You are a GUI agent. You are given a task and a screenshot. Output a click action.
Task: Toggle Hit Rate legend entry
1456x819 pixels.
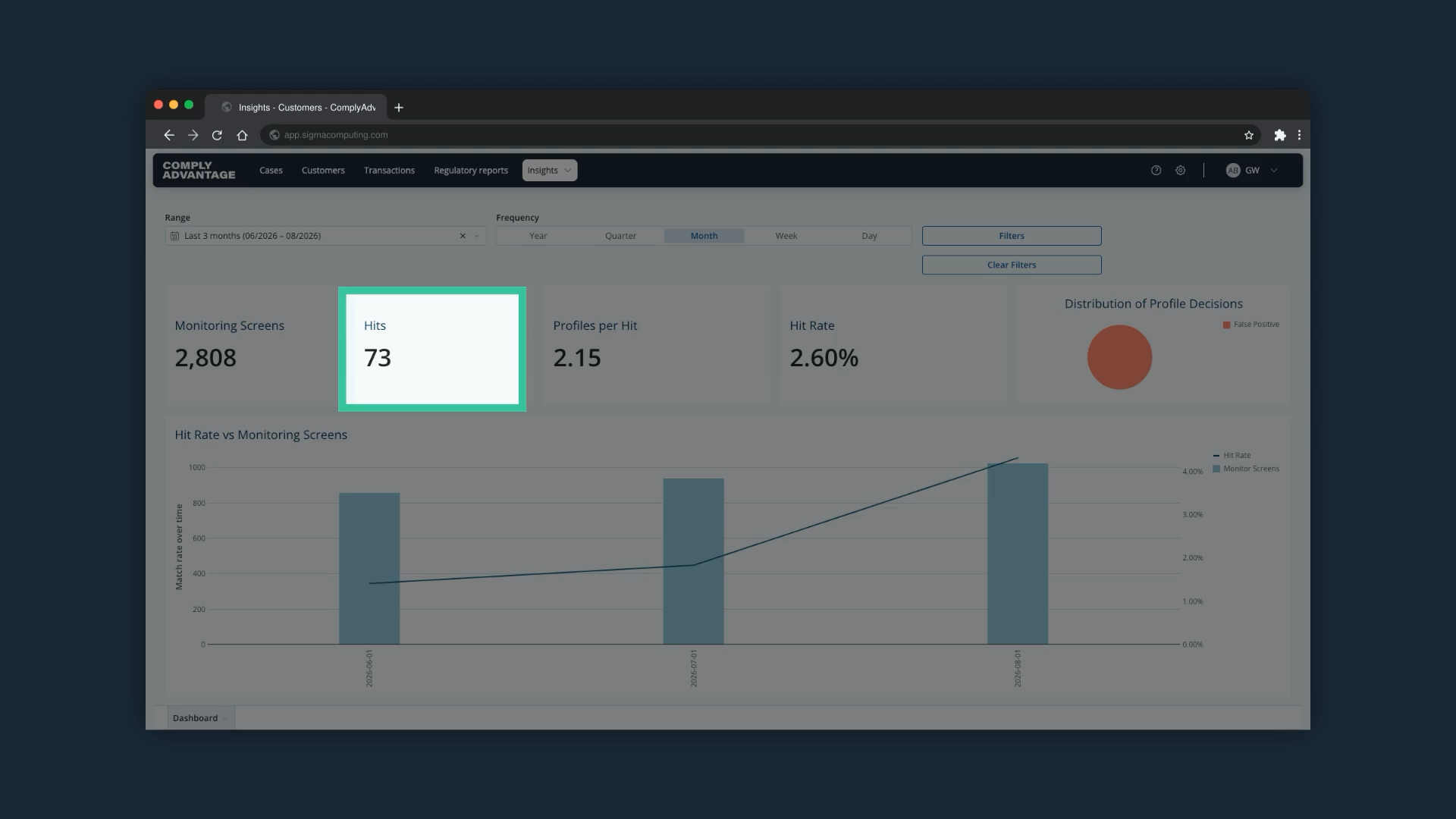click(1232, 456)
